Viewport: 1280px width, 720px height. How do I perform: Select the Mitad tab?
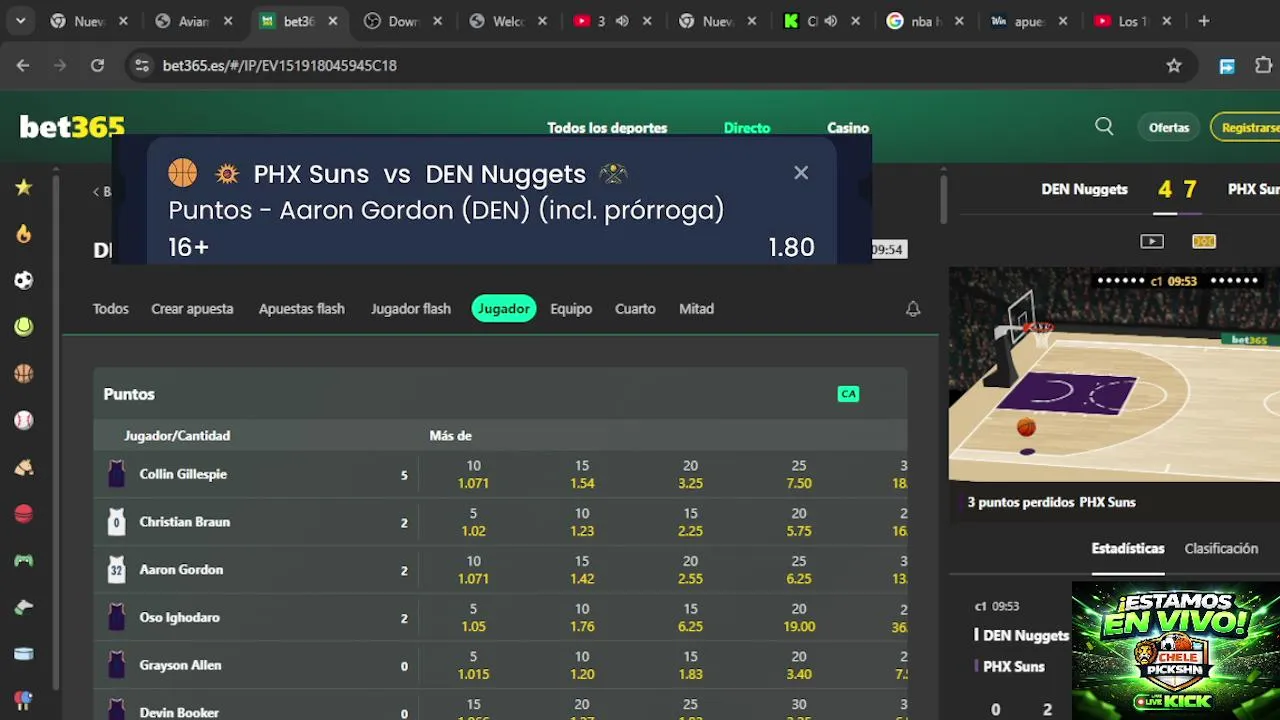696,309
